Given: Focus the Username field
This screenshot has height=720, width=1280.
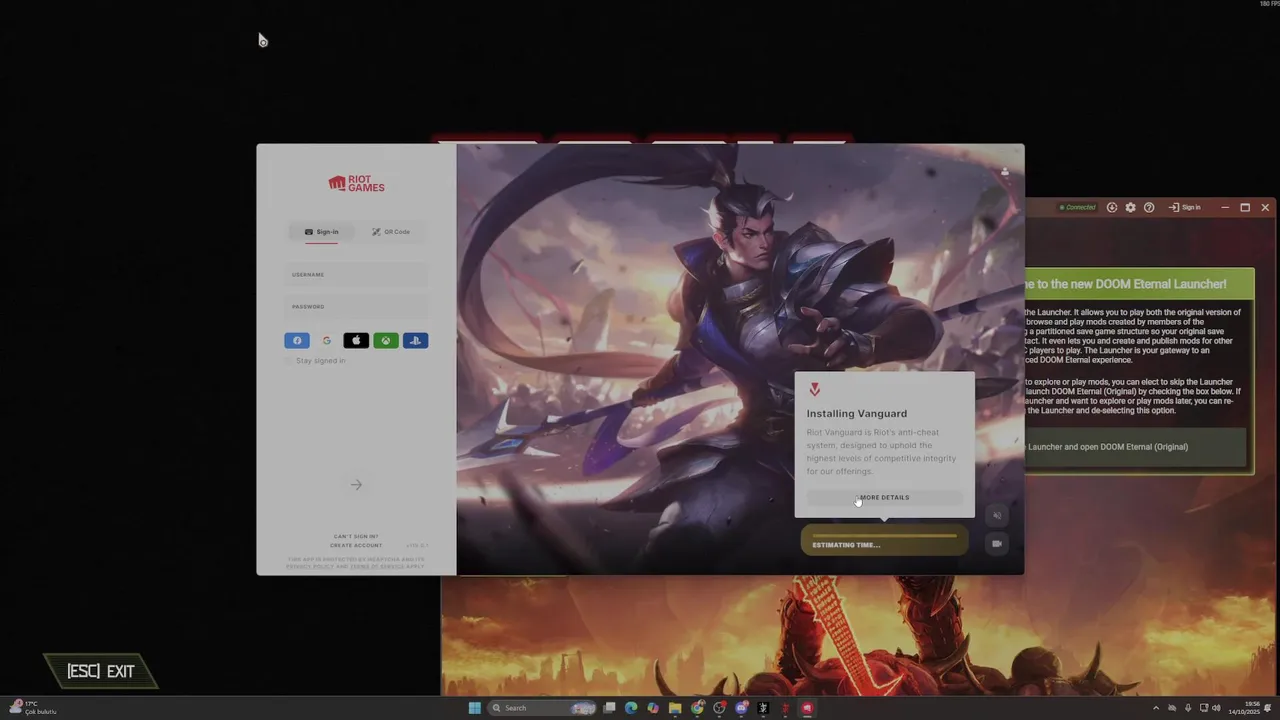Looking at the screenshot, I should 356,275.
